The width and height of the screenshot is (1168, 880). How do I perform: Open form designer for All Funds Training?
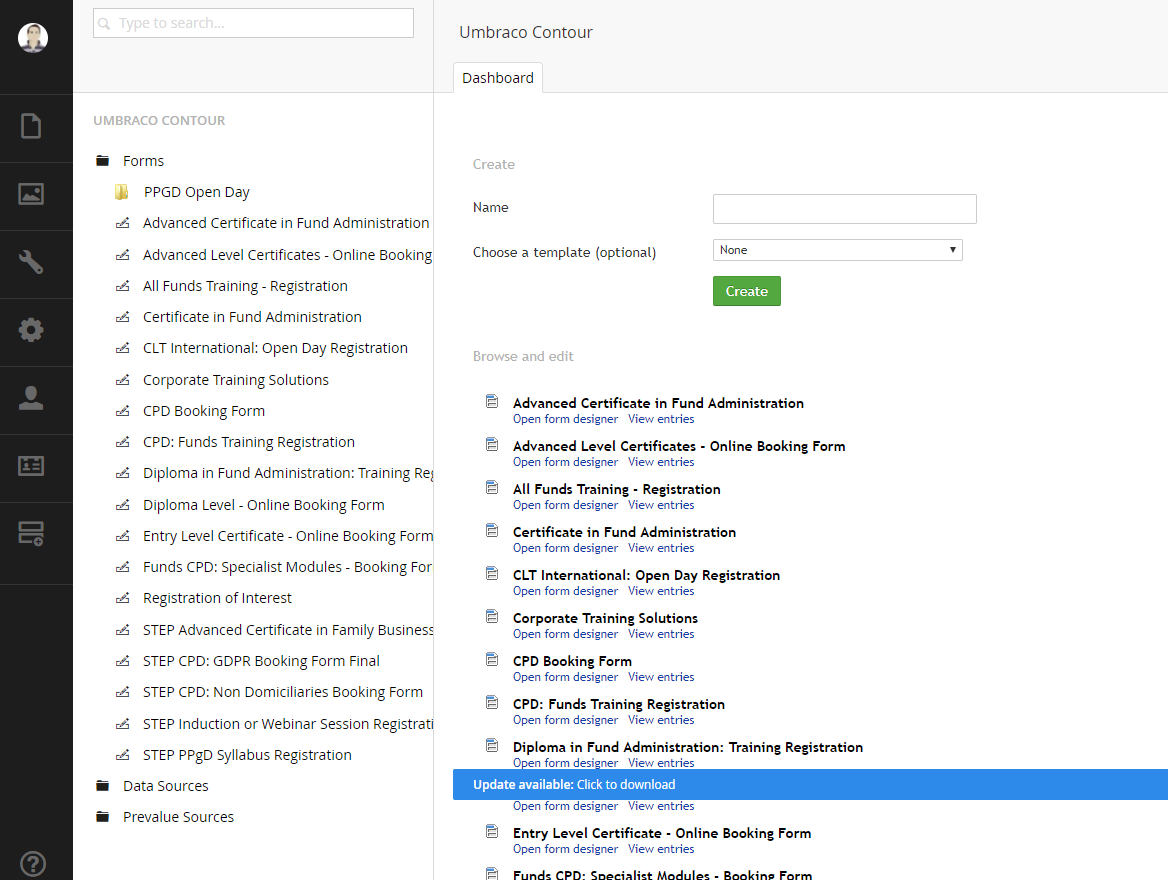click(565, 505)
